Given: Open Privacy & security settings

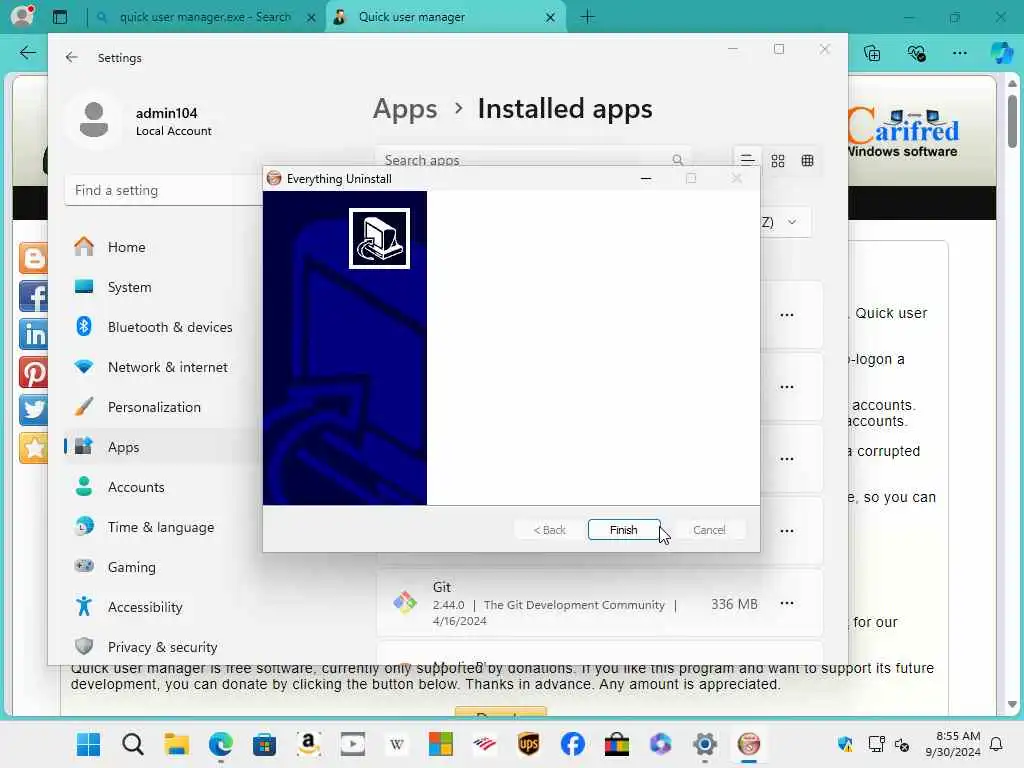Looking at the screenshot, I should coord(162,647).
